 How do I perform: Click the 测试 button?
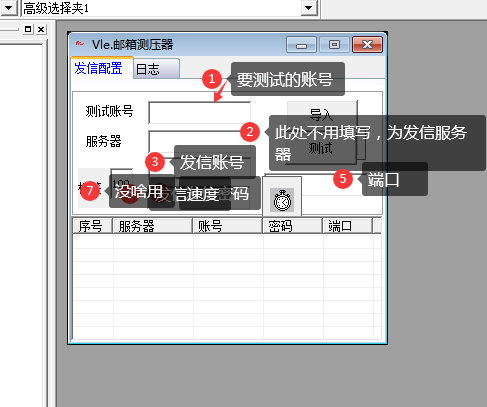[321, 148]
